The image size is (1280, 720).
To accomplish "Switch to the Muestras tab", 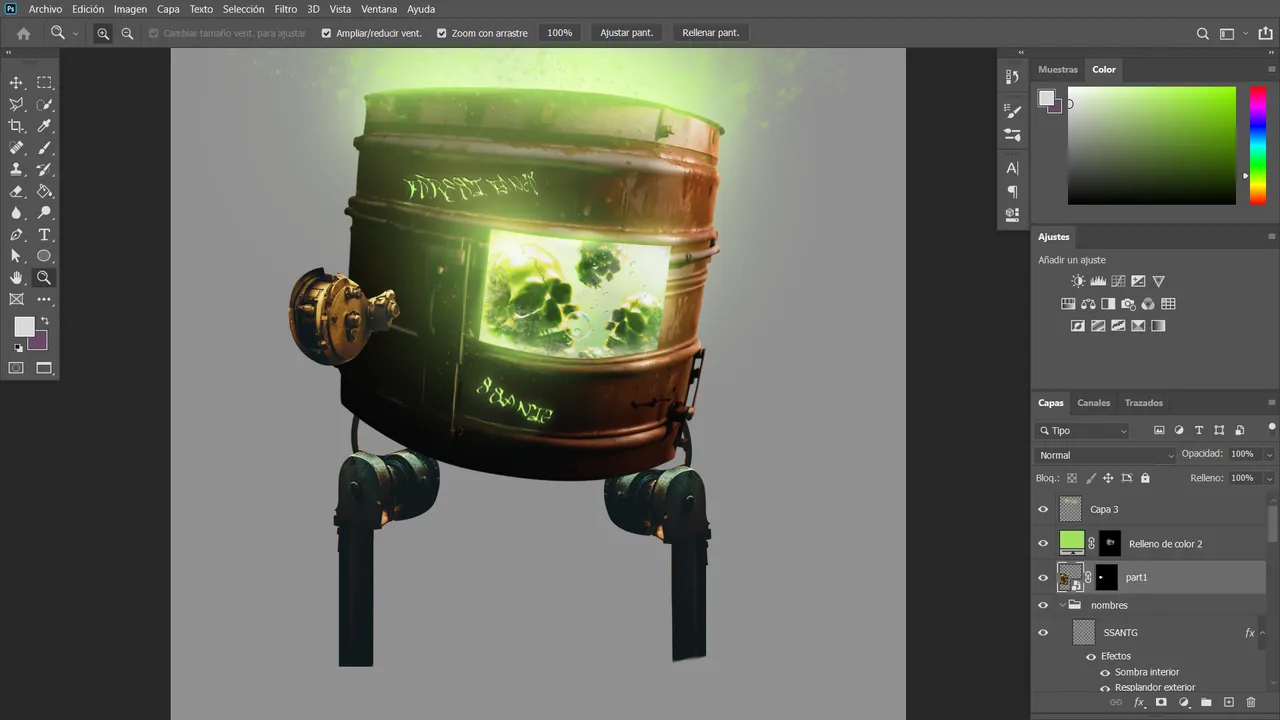I will click(1058, 70).
